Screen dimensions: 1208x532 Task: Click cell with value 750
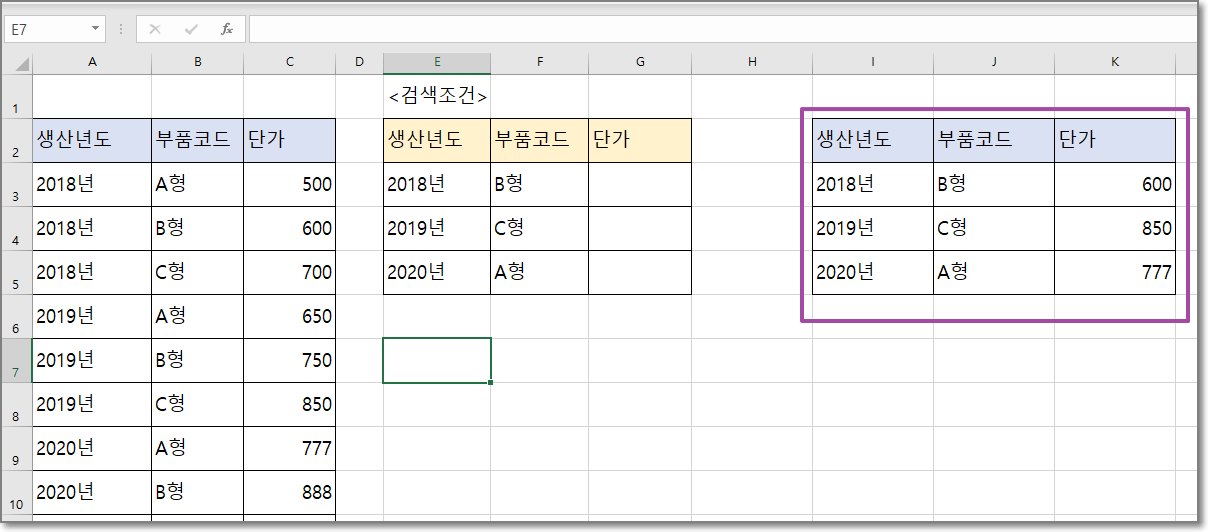[290, 361]
